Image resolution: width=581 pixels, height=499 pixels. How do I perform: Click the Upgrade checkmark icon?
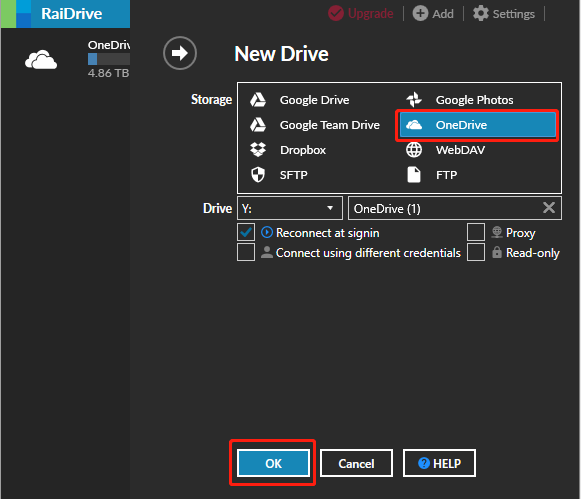336,13
